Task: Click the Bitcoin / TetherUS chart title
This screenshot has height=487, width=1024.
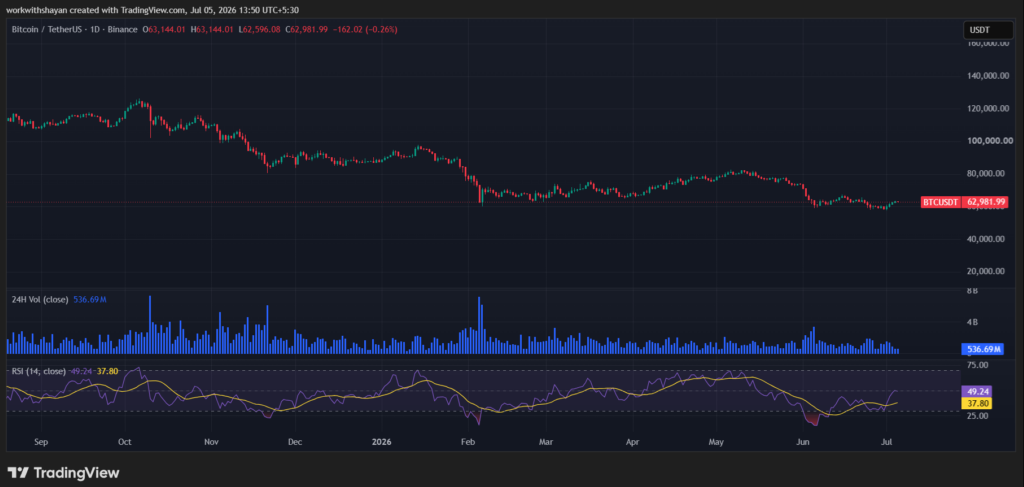Action: pyautogui.click(x=74, y=29)
